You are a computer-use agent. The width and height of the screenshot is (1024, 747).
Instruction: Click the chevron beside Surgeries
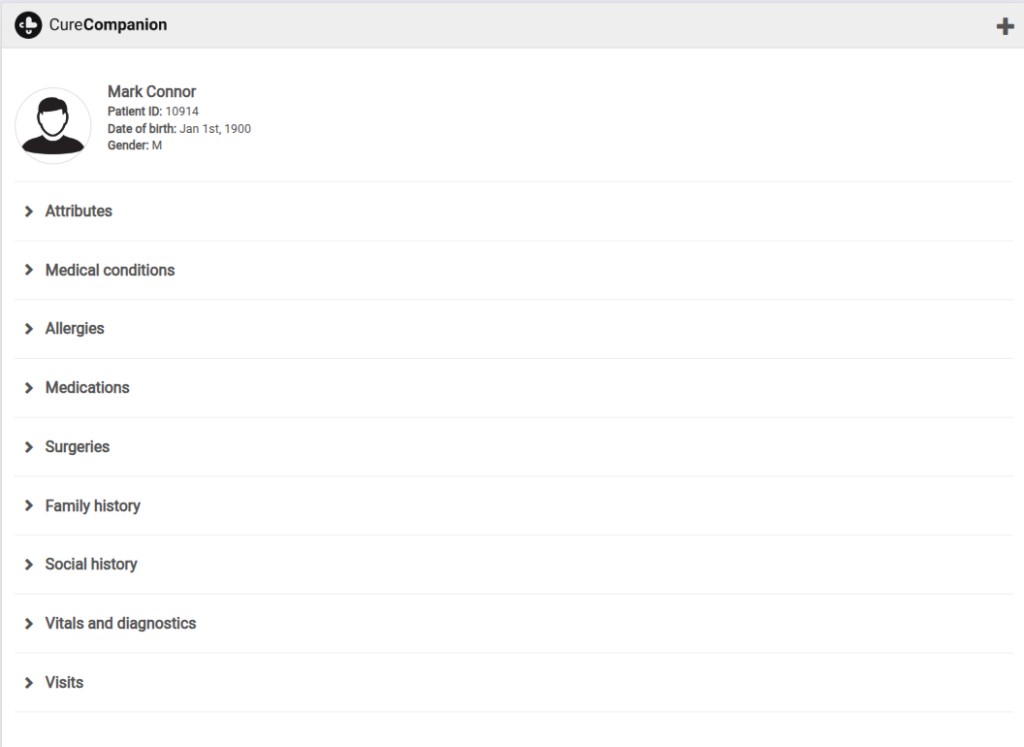coord(29,447)
